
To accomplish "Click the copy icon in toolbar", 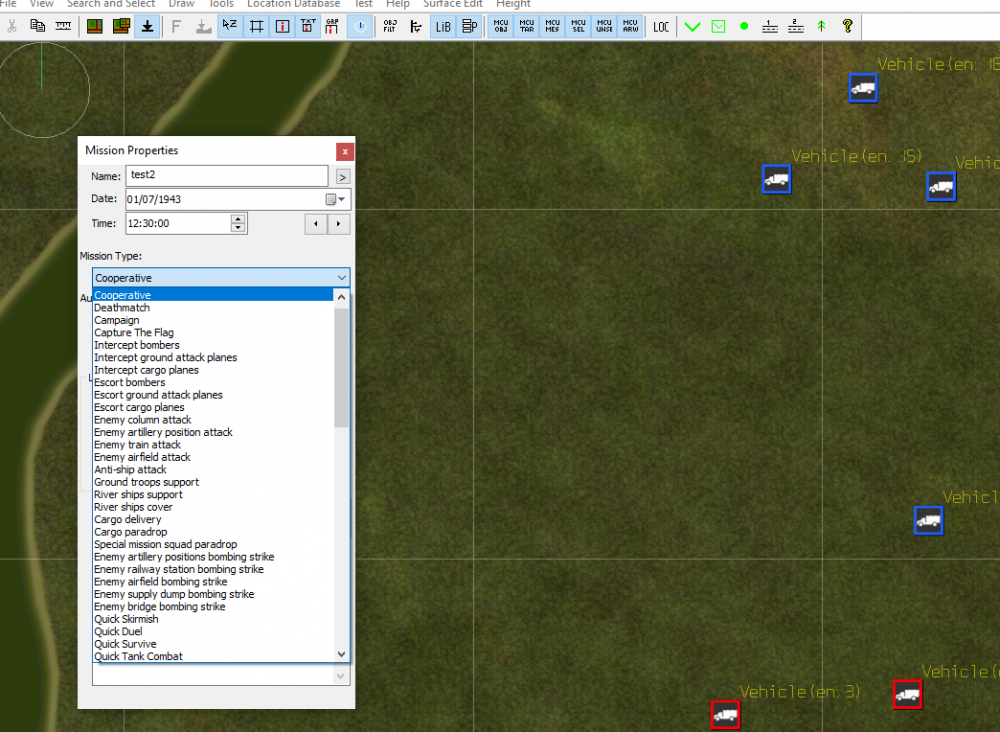I will click(x=37, y=26).
